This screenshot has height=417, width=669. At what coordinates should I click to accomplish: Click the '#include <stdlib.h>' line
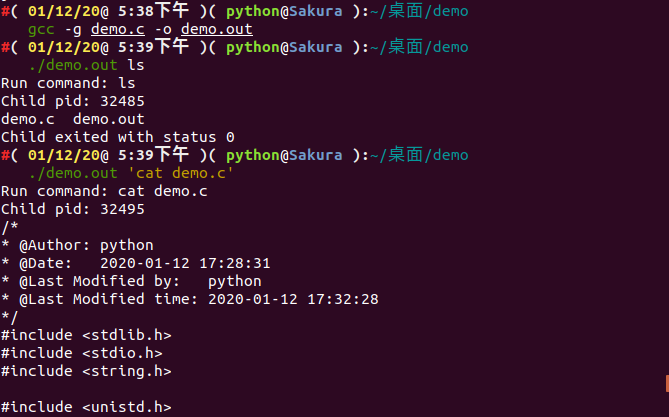(x=86, y=335)
